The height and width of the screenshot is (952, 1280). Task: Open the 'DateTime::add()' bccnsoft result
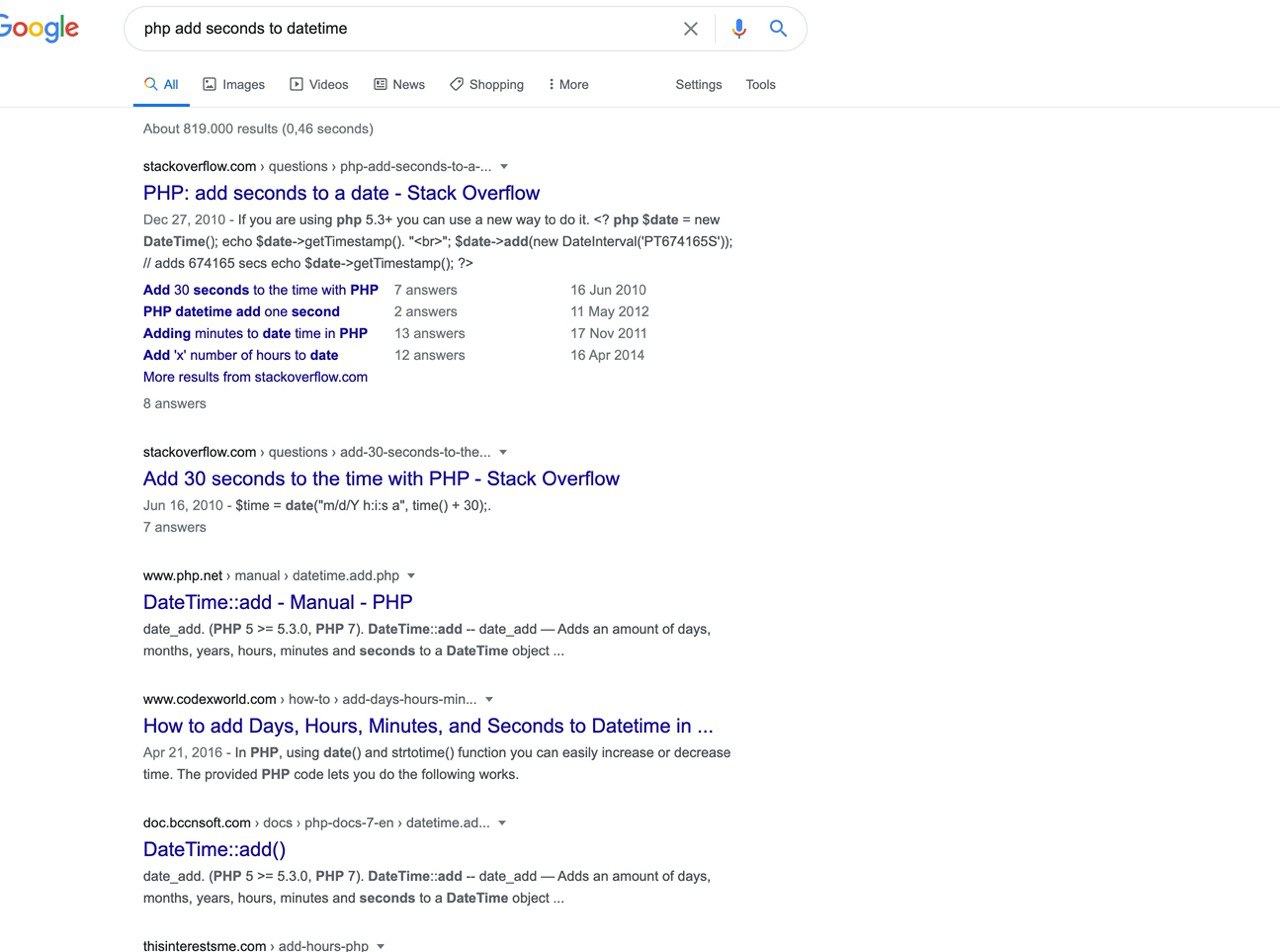[214, 850]
